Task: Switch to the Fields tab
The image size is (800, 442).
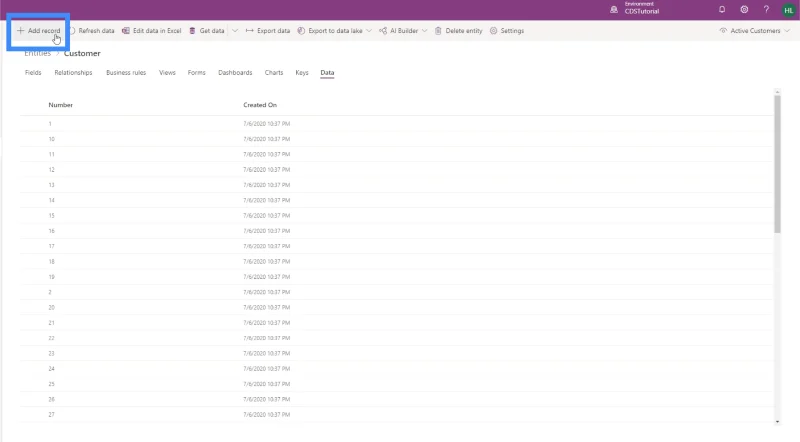Action: 33,72
